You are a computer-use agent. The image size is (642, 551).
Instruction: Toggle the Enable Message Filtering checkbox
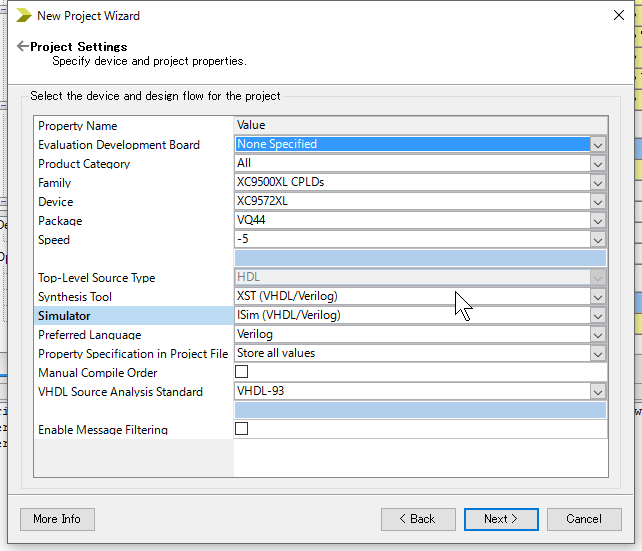242,429
